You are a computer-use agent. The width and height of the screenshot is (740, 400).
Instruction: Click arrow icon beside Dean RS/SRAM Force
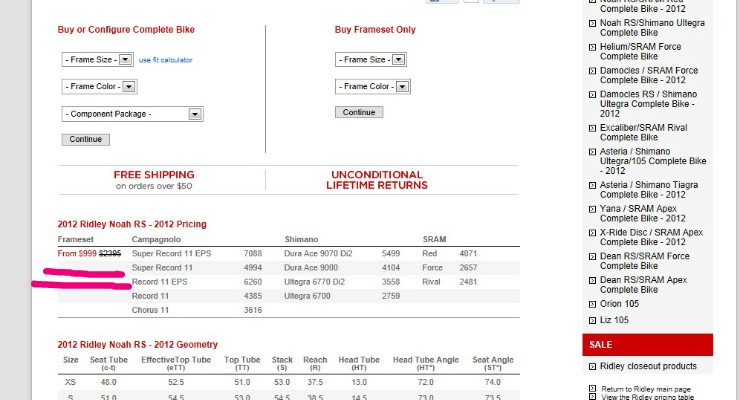coord(592,257)
